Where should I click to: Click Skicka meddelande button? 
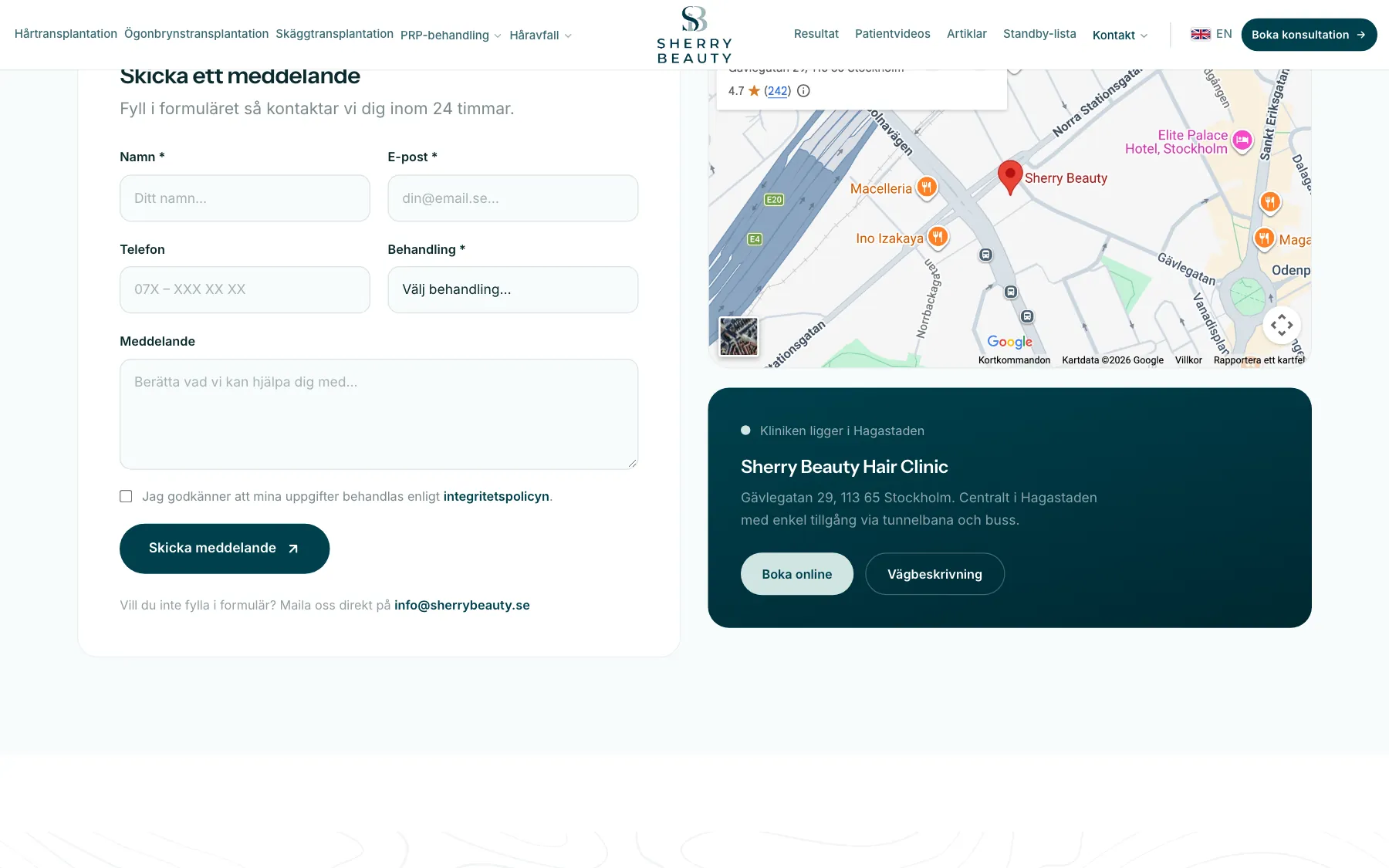tap(225, 549)
